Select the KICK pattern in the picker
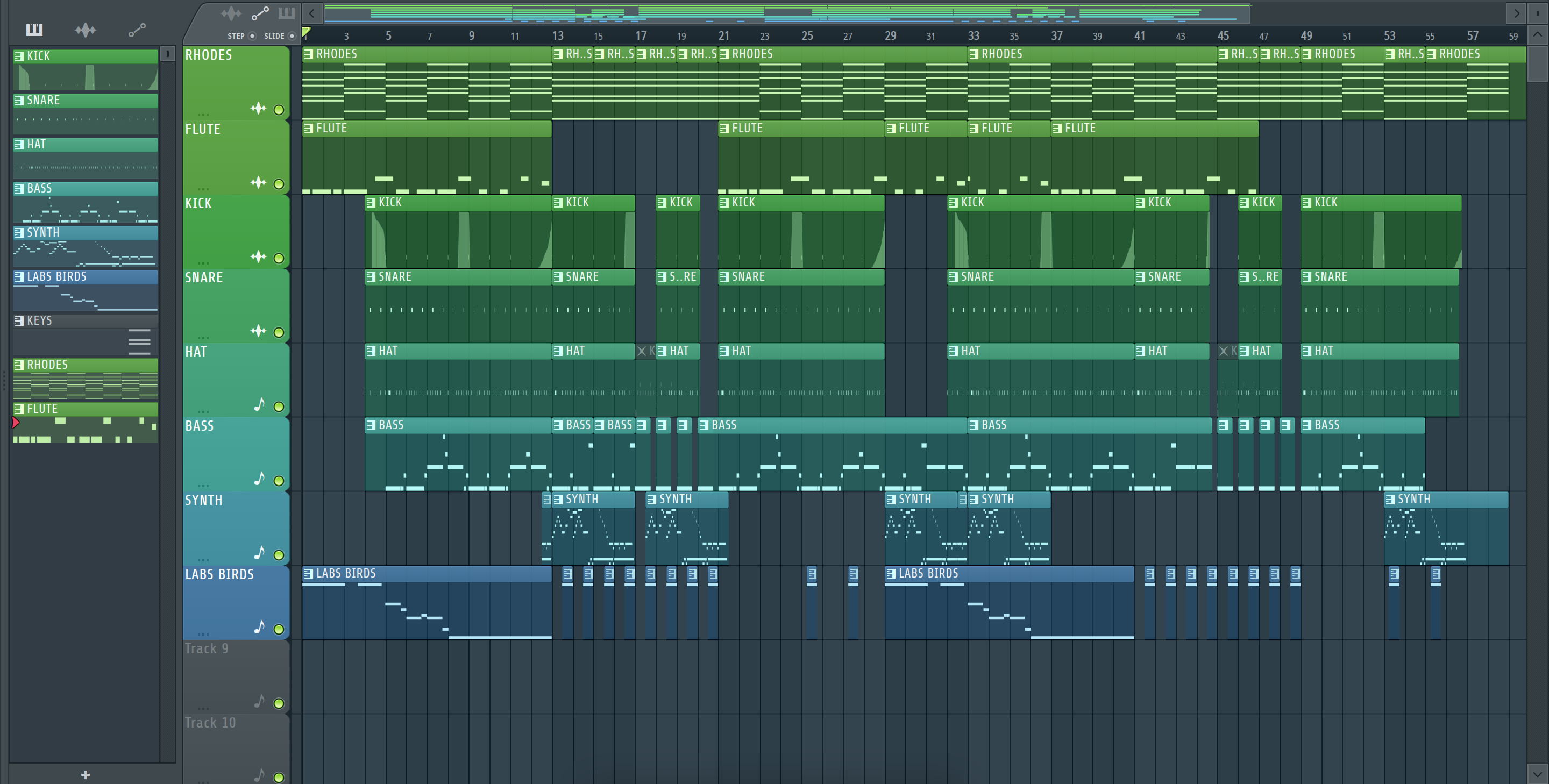1549x784 pixels. 86,70
